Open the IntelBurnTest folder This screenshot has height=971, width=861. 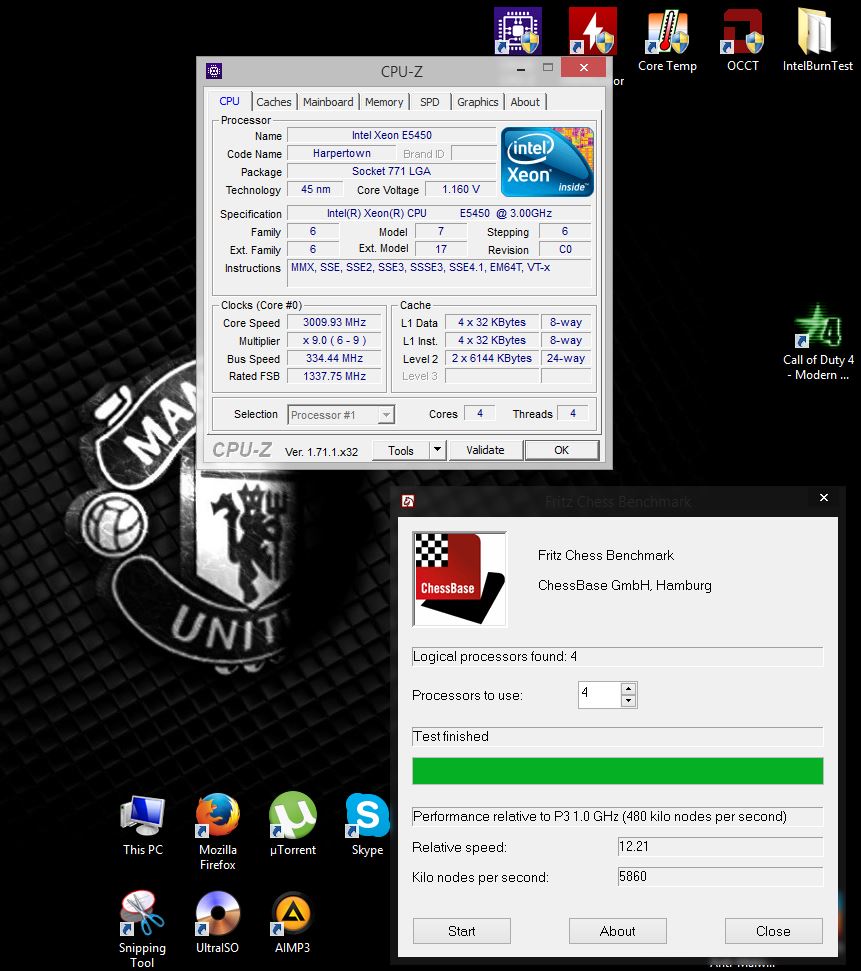(817, 37)
